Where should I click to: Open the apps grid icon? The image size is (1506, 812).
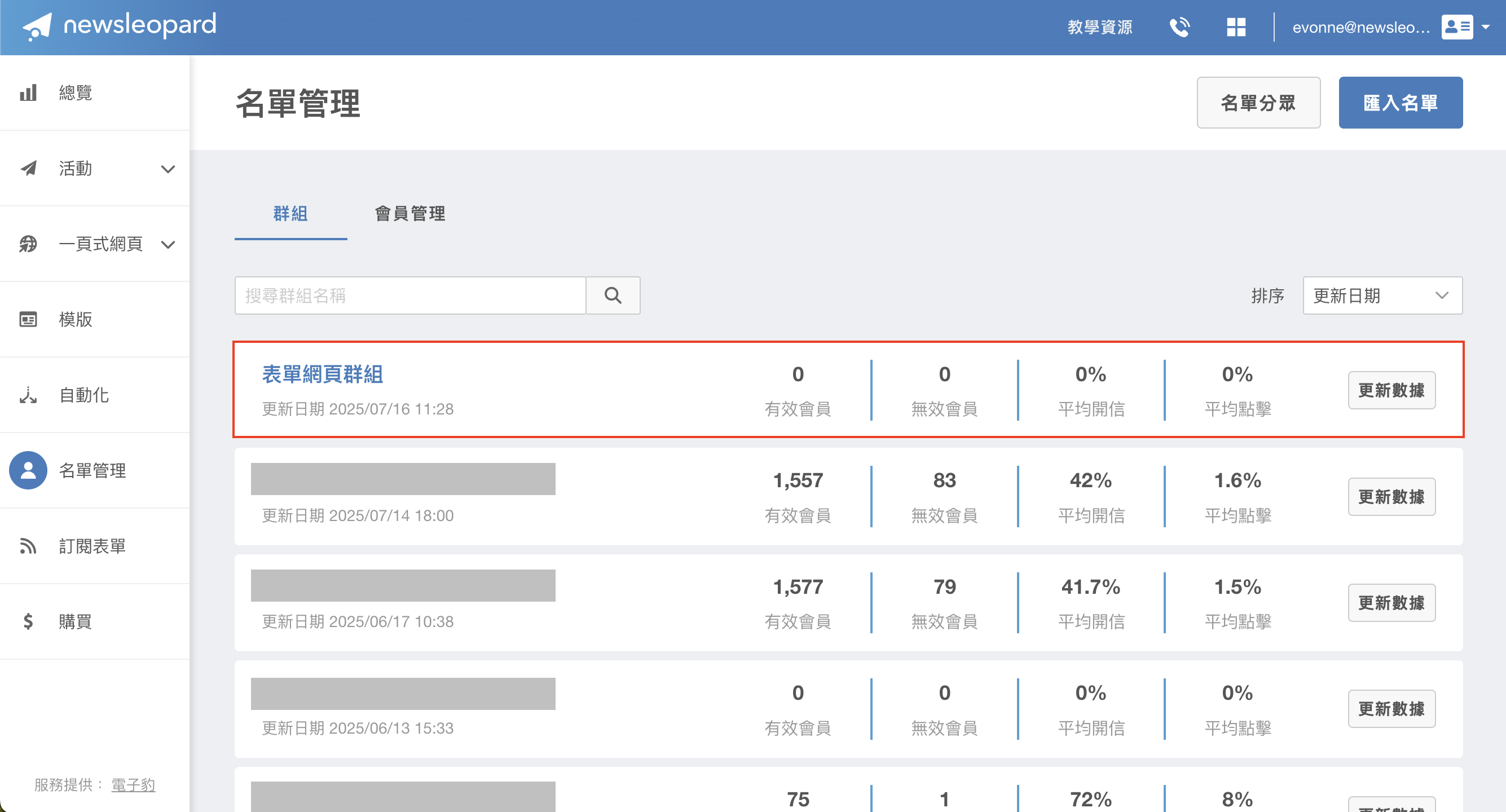(x=1236, y=27)
